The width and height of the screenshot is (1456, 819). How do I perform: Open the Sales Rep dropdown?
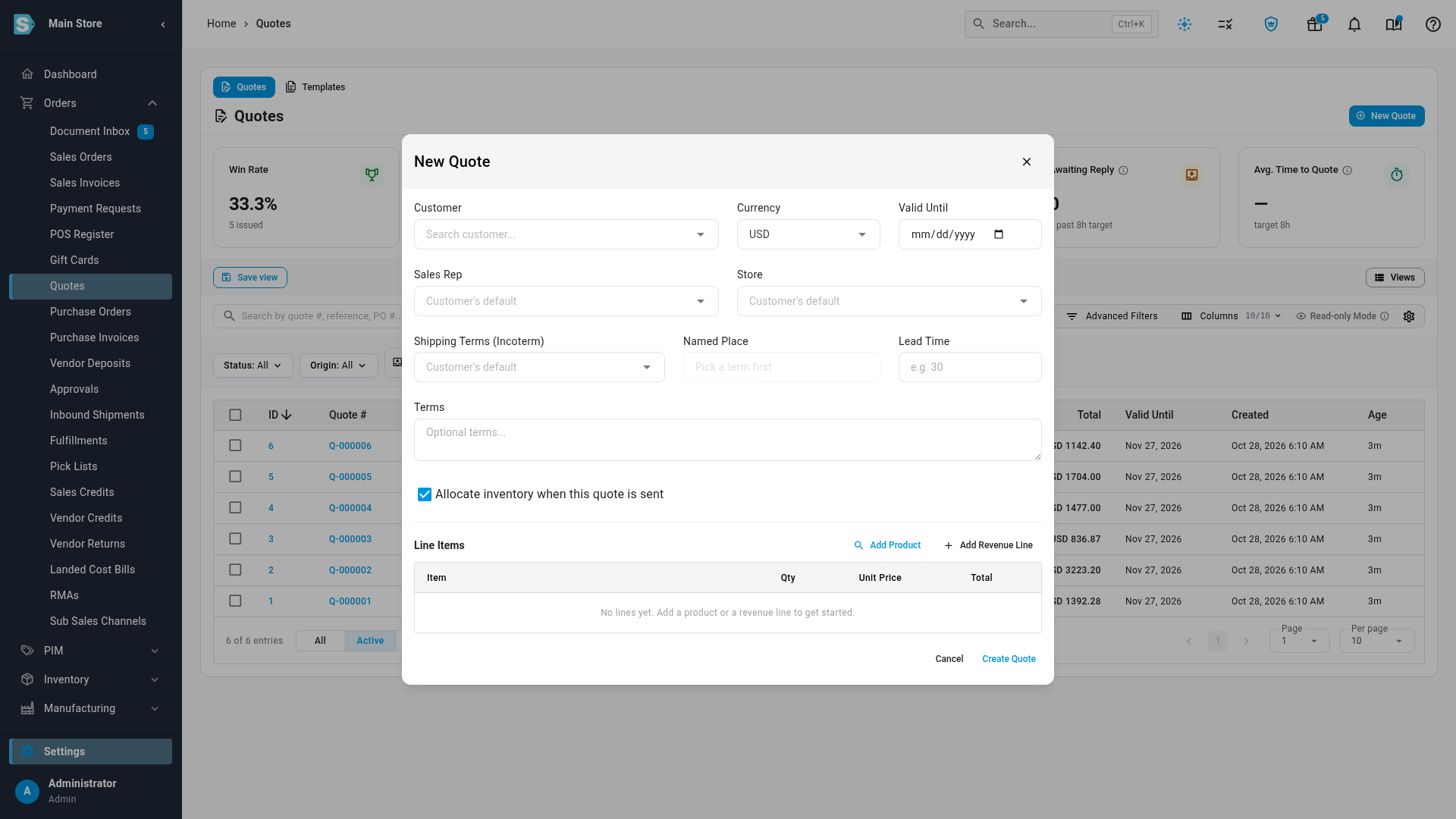coord(566,301)
